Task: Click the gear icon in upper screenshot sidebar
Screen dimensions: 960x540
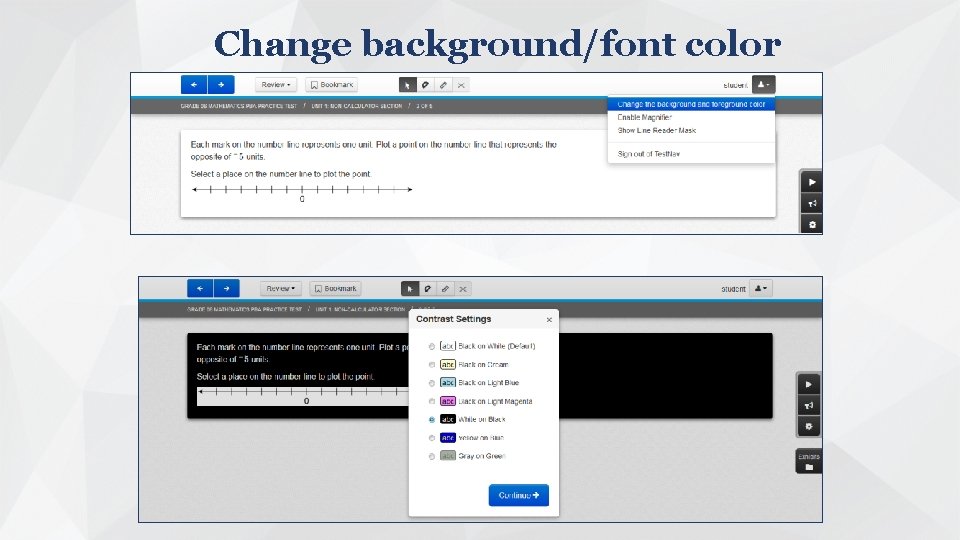Action: 812,225
